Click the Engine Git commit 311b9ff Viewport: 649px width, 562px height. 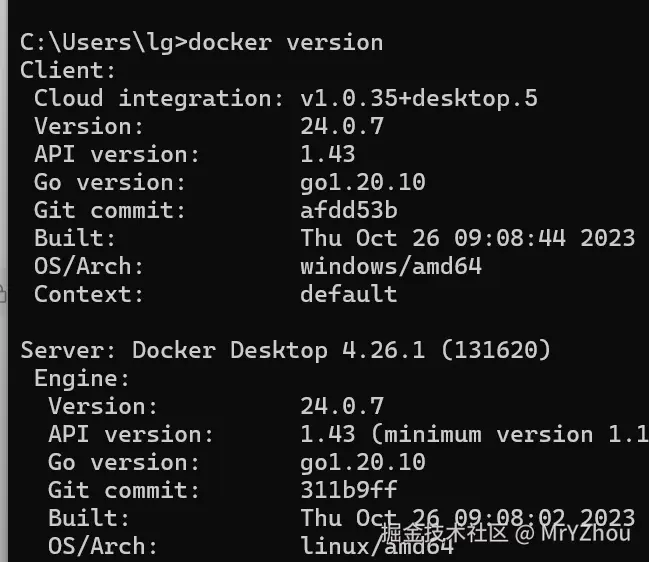click(348, 490)
